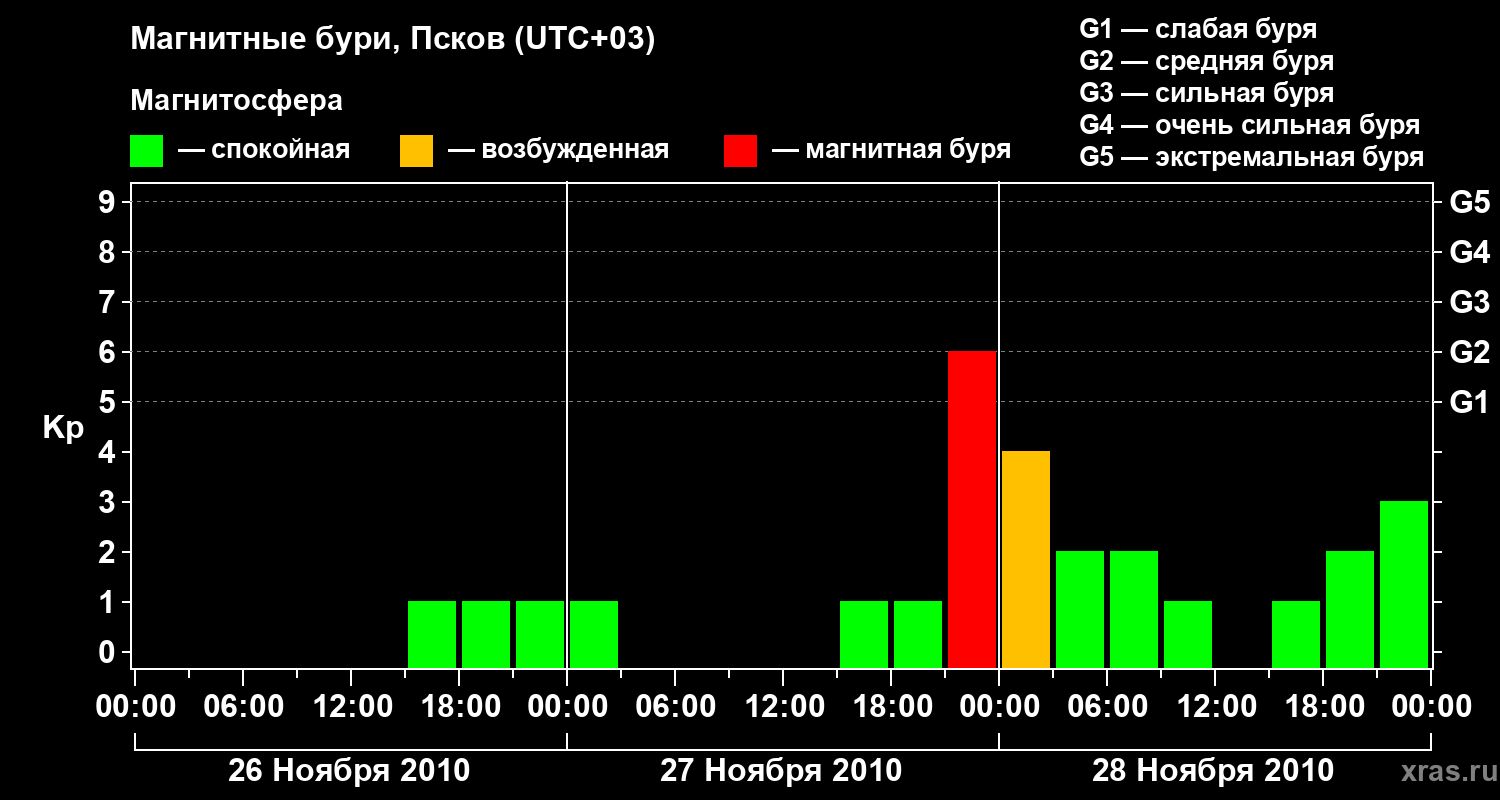Click the green bar reaching Kp 3
Screen dimensions: 1500x800
1404,584
